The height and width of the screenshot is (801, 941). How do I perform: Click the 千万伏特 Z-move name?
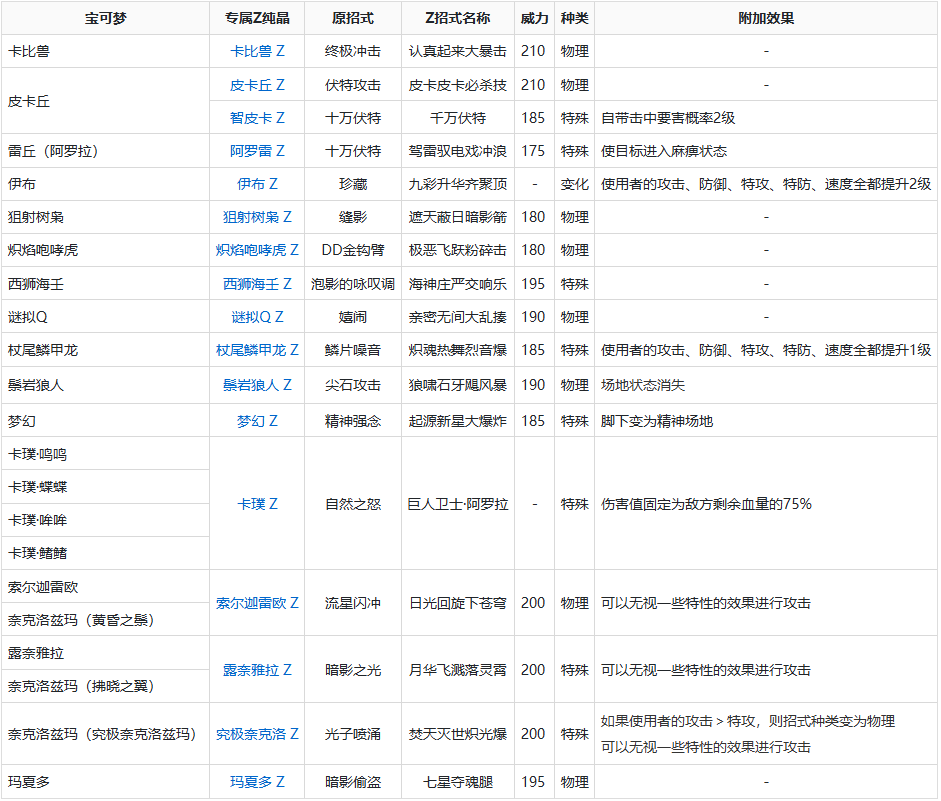coord(458,118)
